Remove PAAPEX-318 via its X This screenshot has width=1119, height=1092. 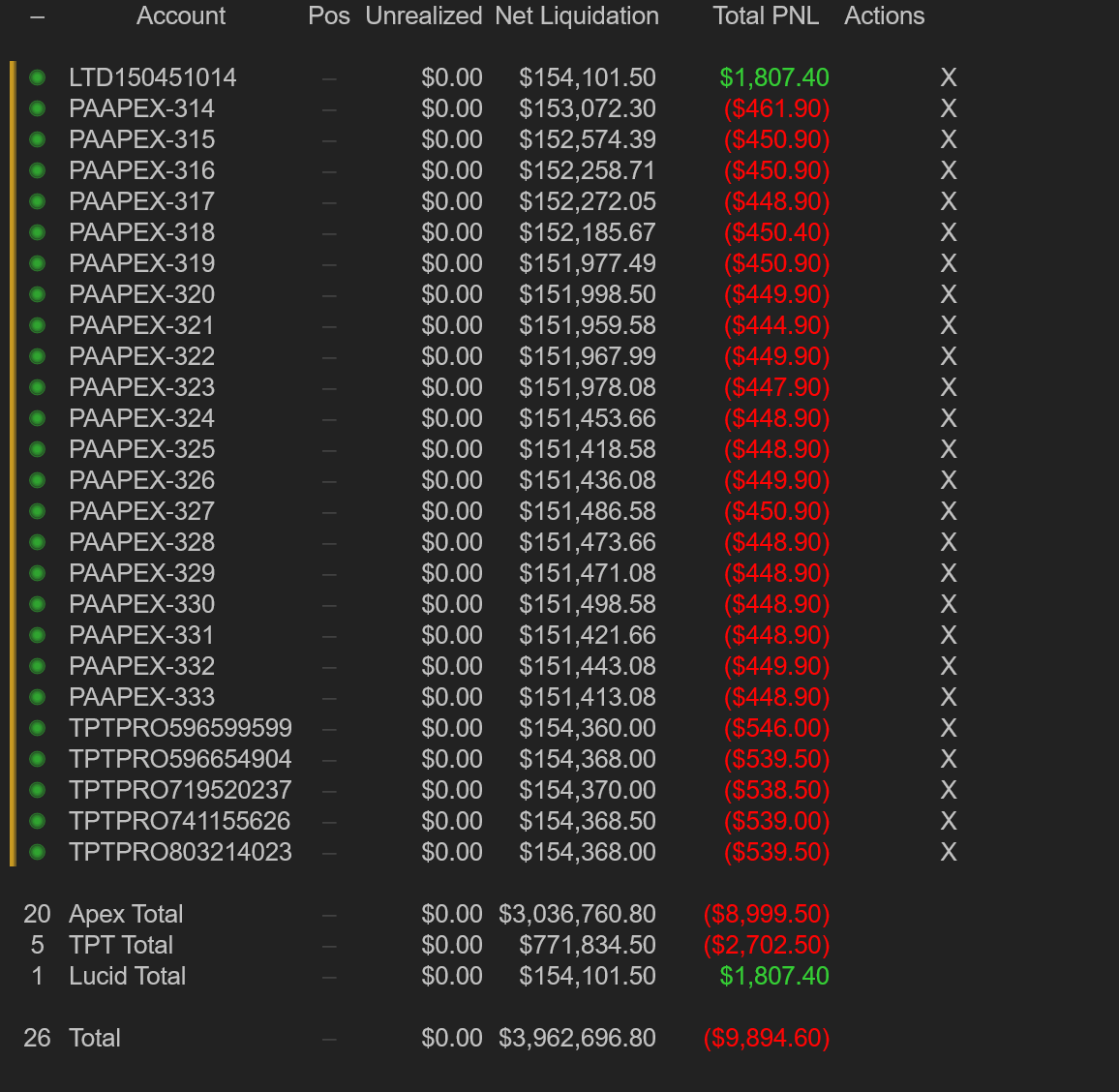(x=948, y=232)
